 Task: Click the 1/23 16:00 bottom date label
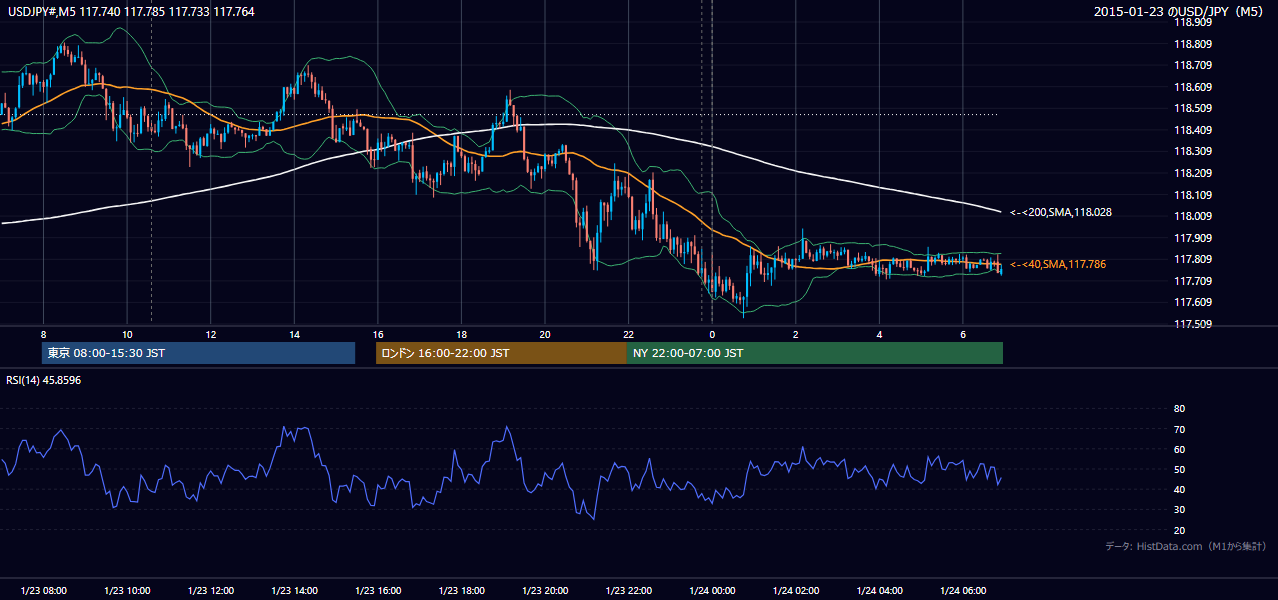(x=377, y=591)
